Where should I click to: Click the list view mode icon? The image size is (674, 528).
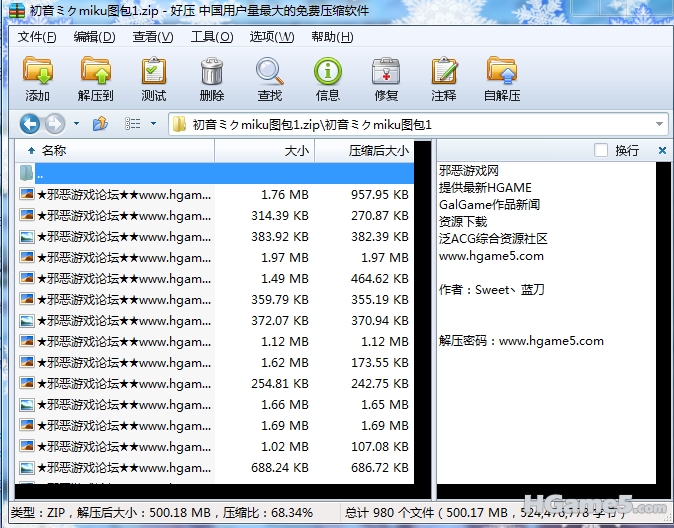pyautogui.click(x=132, y=124)
